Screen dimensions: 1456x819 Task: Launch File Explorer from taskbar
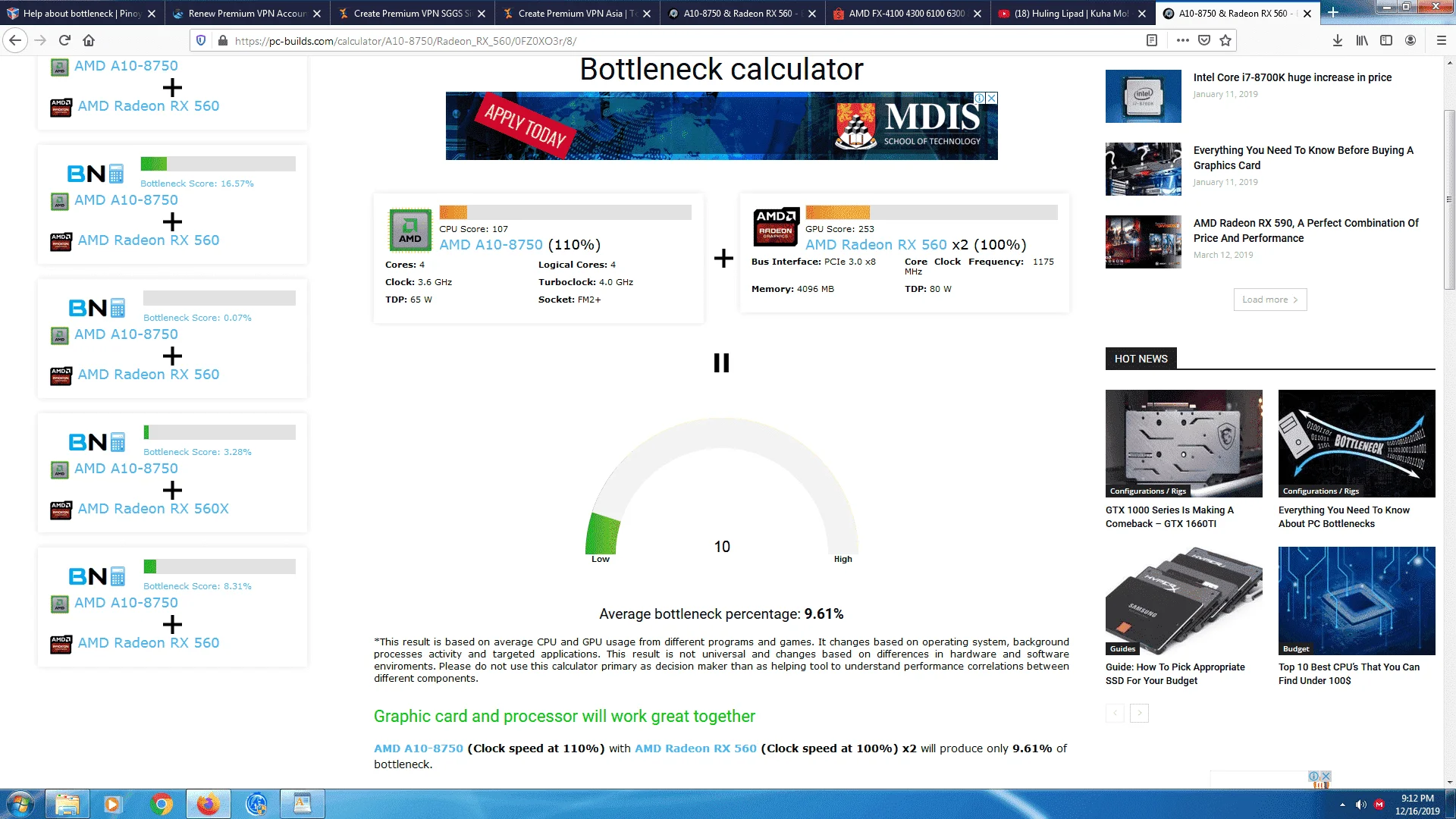pos(67,804)
